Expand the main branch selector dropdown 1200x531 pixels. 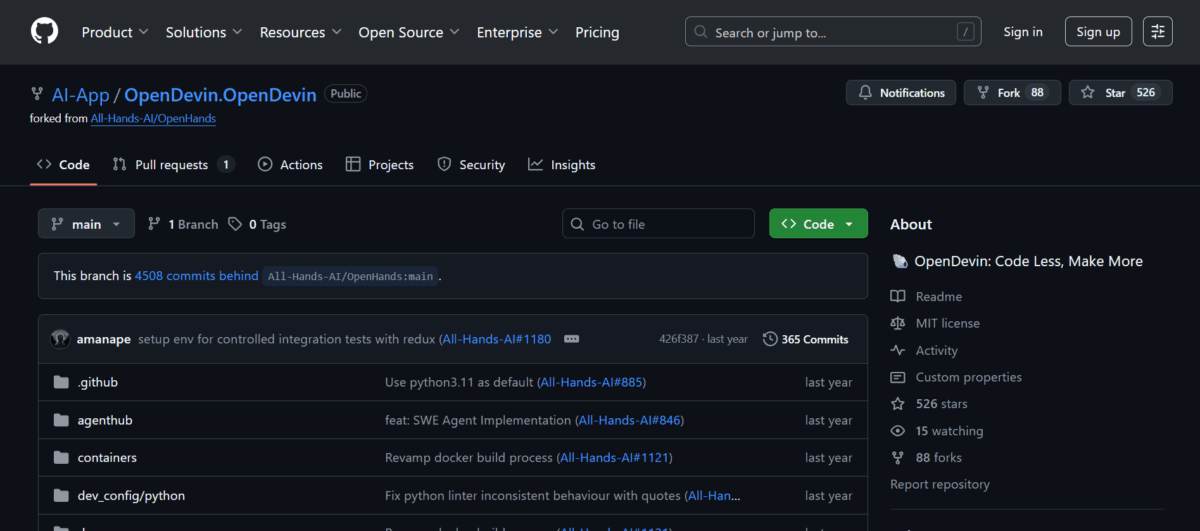point(86,224)
